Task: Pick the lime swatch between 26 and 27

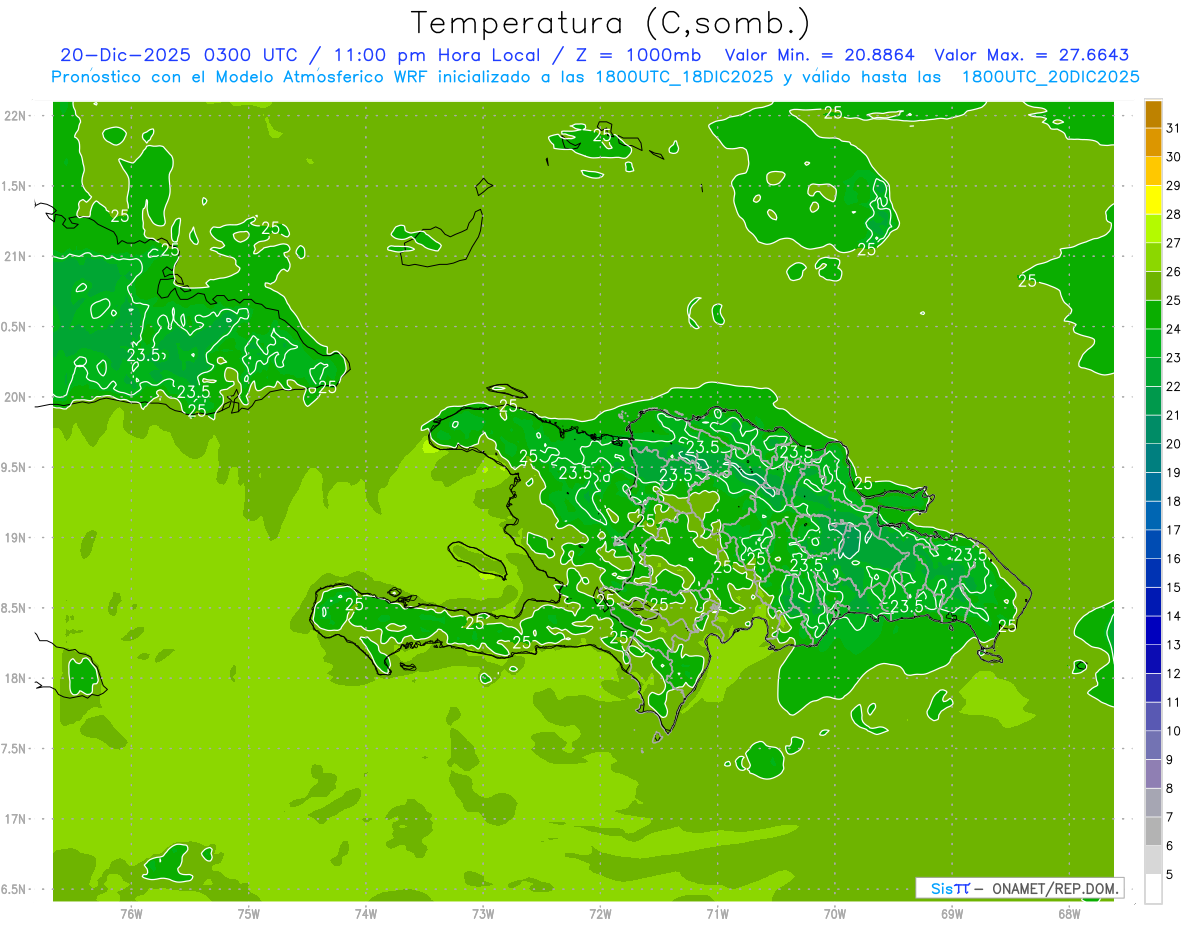Action: tap(1153, 257)
